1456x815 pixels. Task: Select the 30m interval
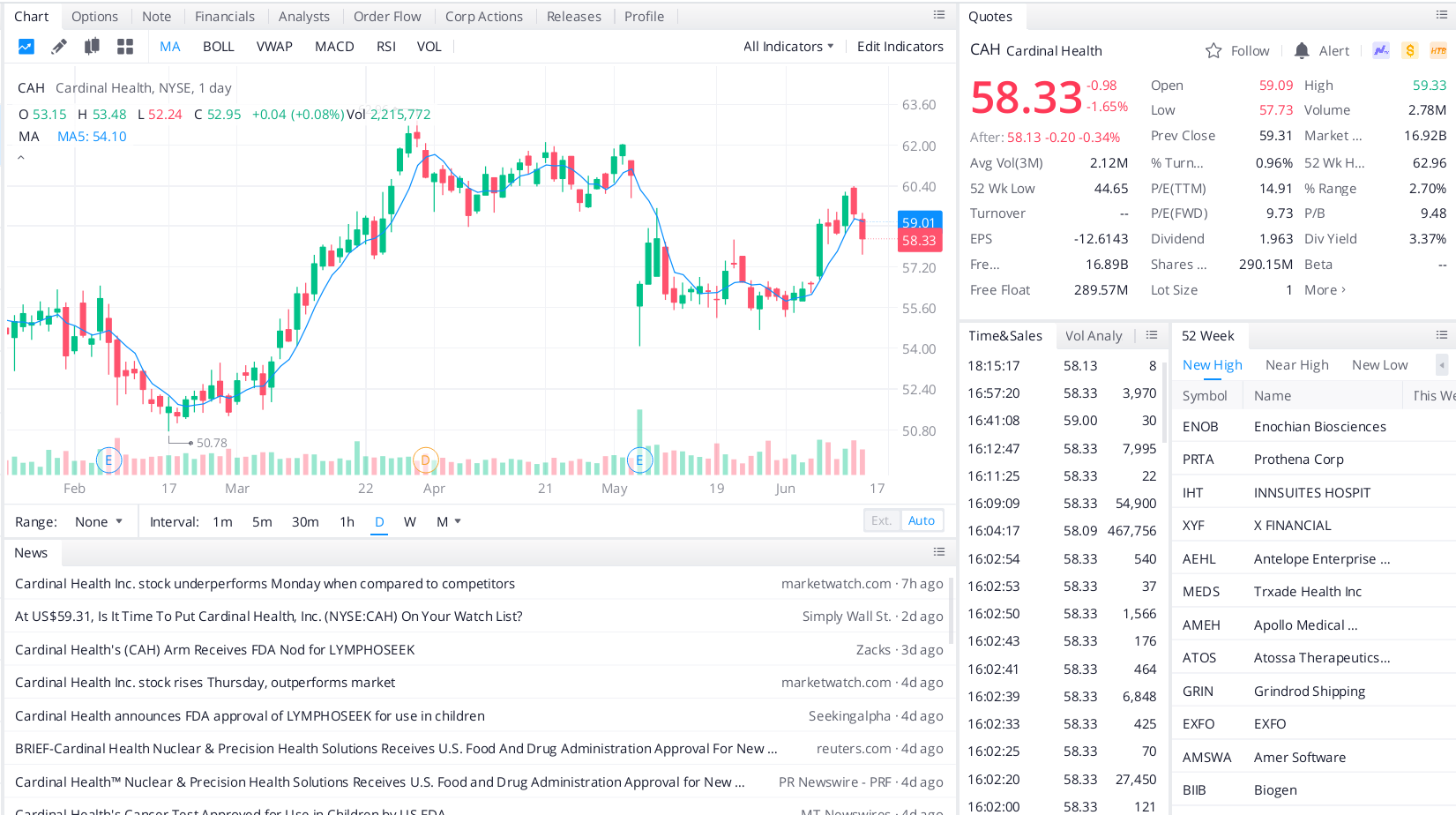tap(305, 522)
